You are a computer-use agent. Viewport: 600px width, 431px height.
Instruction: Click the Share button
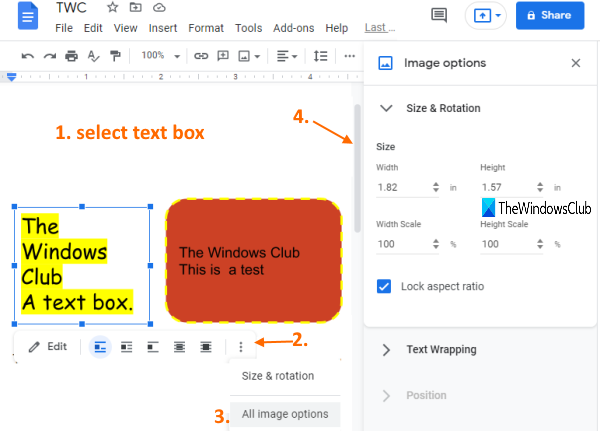point(550,15)
